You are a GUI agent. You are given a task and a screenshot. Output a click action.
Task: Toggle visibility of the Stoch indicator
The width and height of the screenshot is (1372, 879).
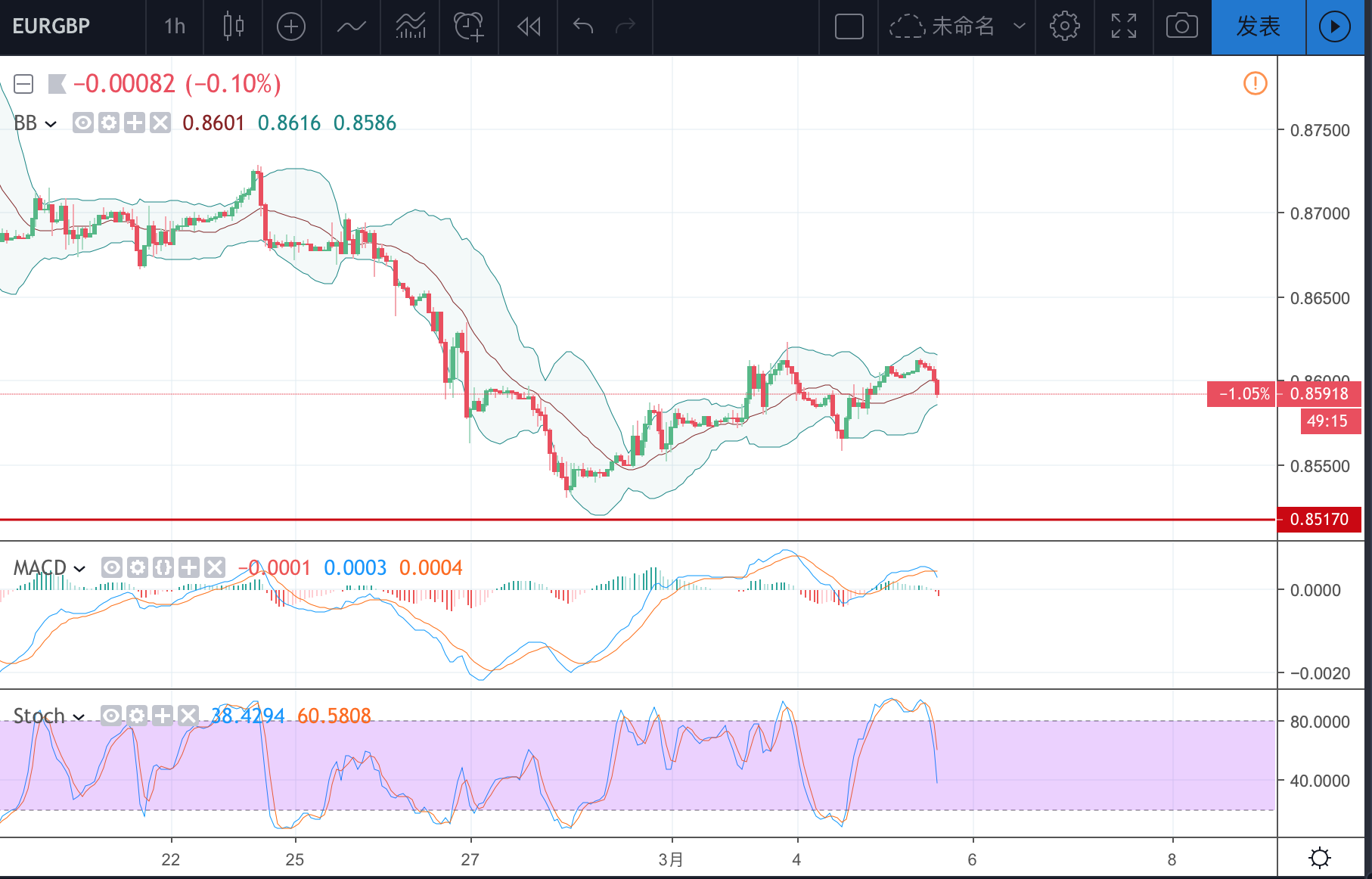pyautogui.click(x=111, y=715)
